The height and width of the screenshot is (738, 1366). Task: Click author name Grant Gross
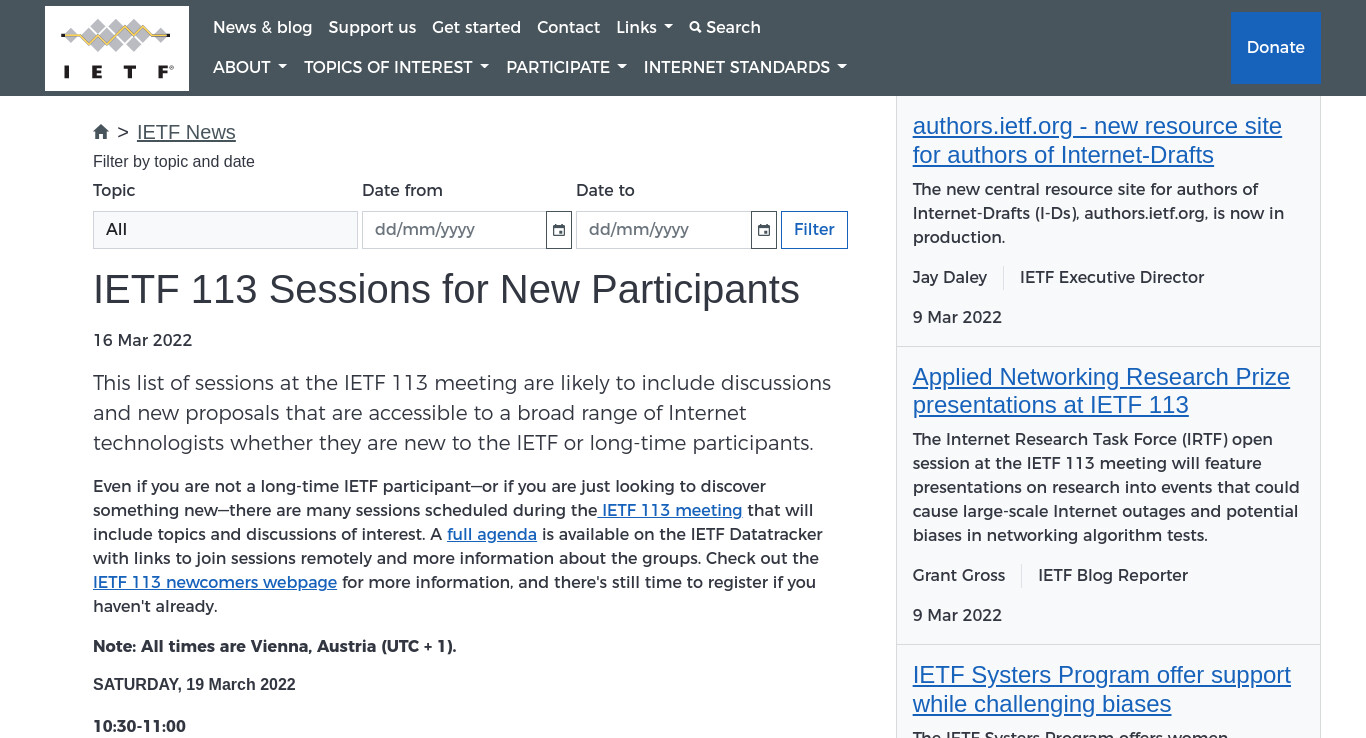(x=959, y=575)
